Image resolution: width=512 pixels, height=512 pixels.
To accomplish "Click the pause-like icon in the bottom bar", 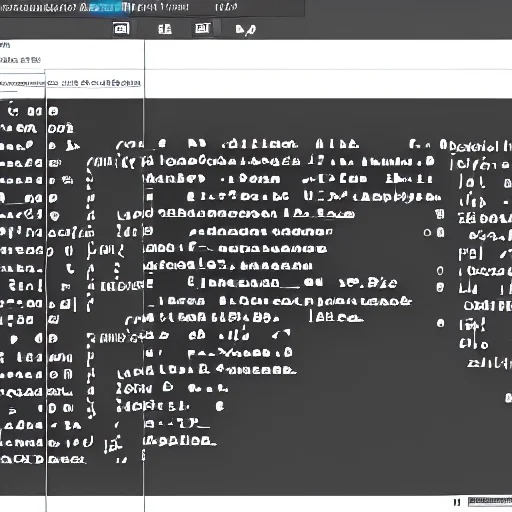I will (x=457, y=502).
